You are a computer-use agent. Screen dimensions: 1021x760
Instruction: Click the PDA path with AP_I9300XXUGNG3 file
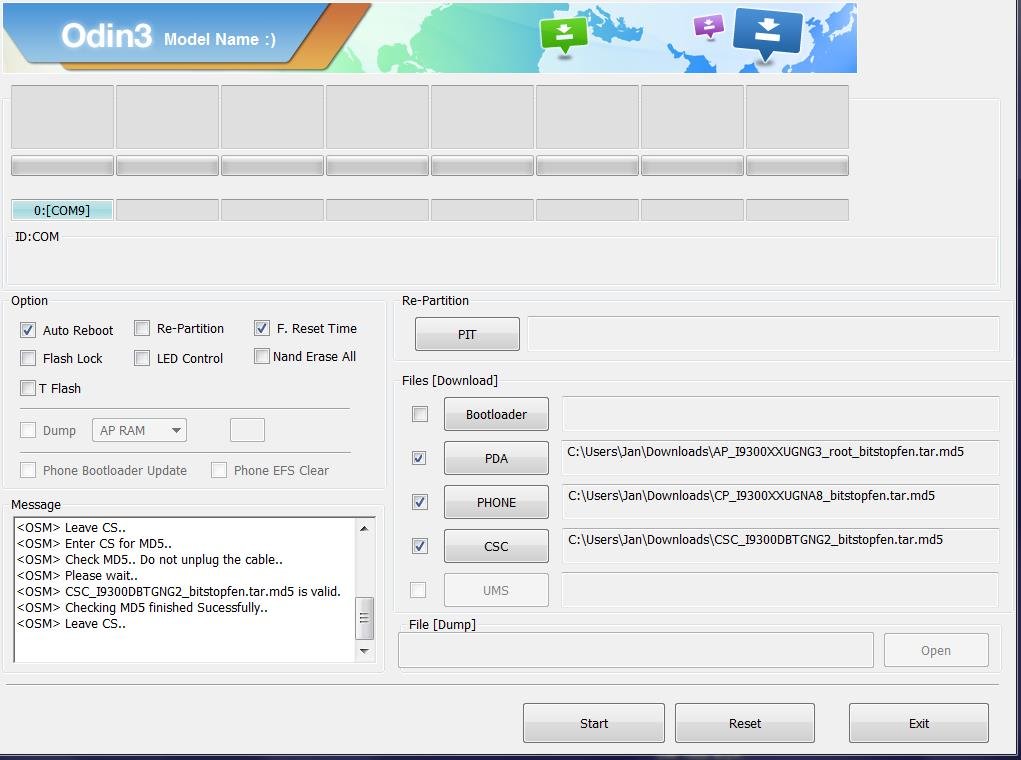780,458
